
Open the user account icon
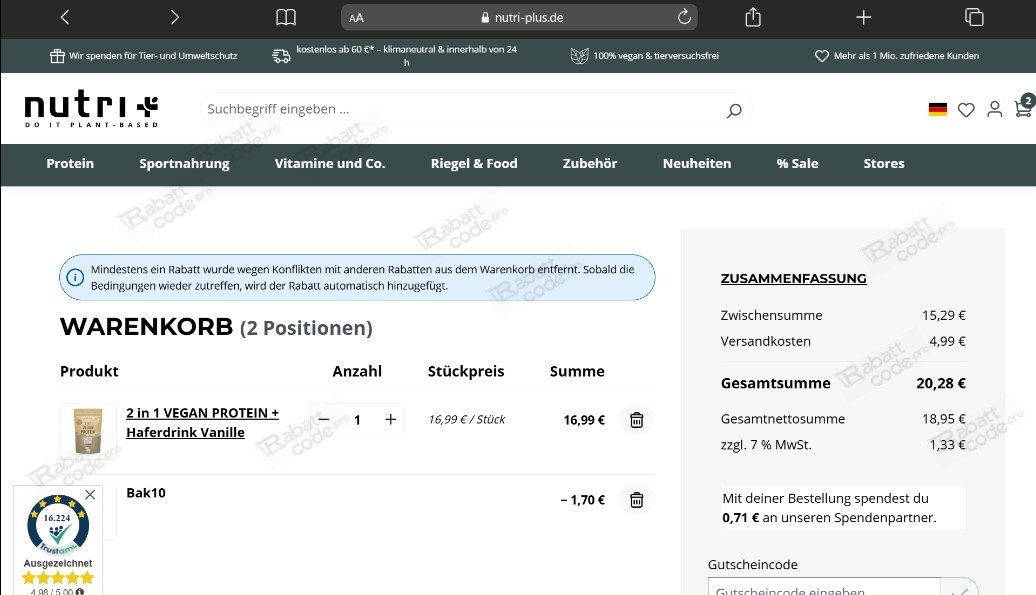[x=994, y=109]
